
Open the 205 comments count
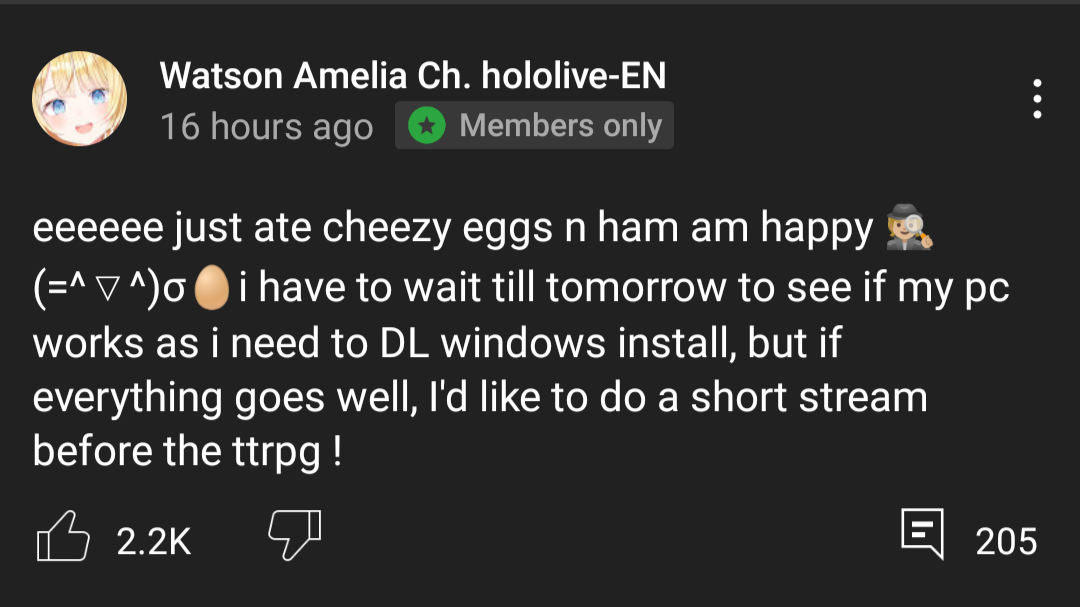(1005, 541)
